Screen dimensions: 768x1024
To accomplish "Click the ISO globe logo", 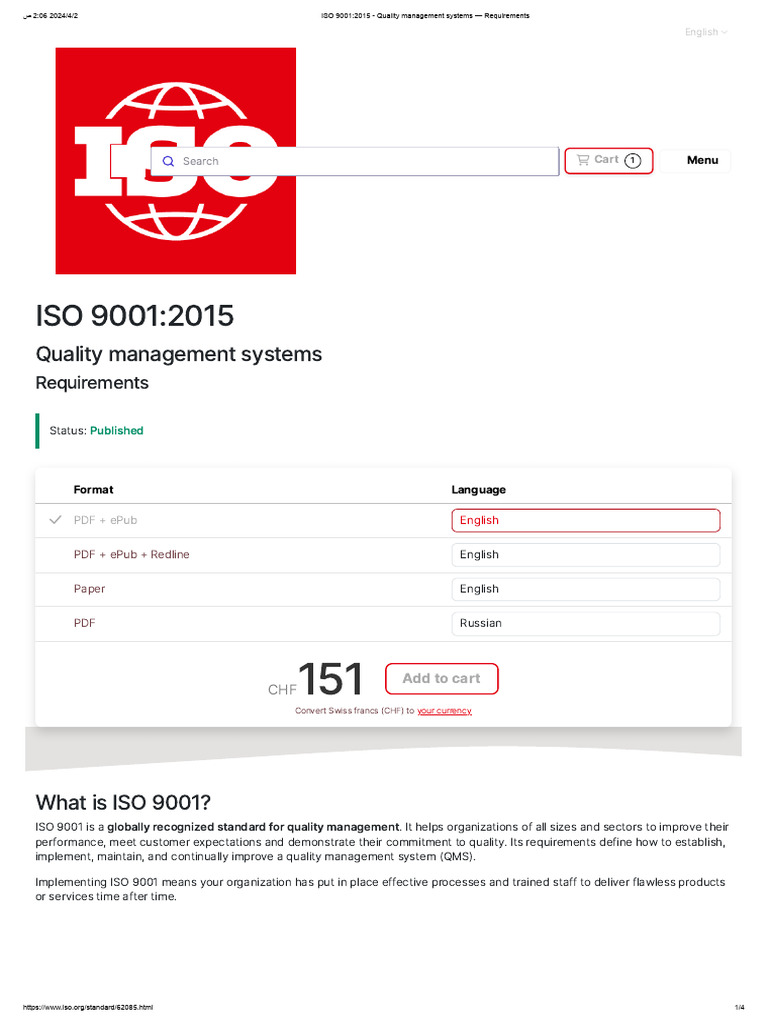I will coord(176,161).
